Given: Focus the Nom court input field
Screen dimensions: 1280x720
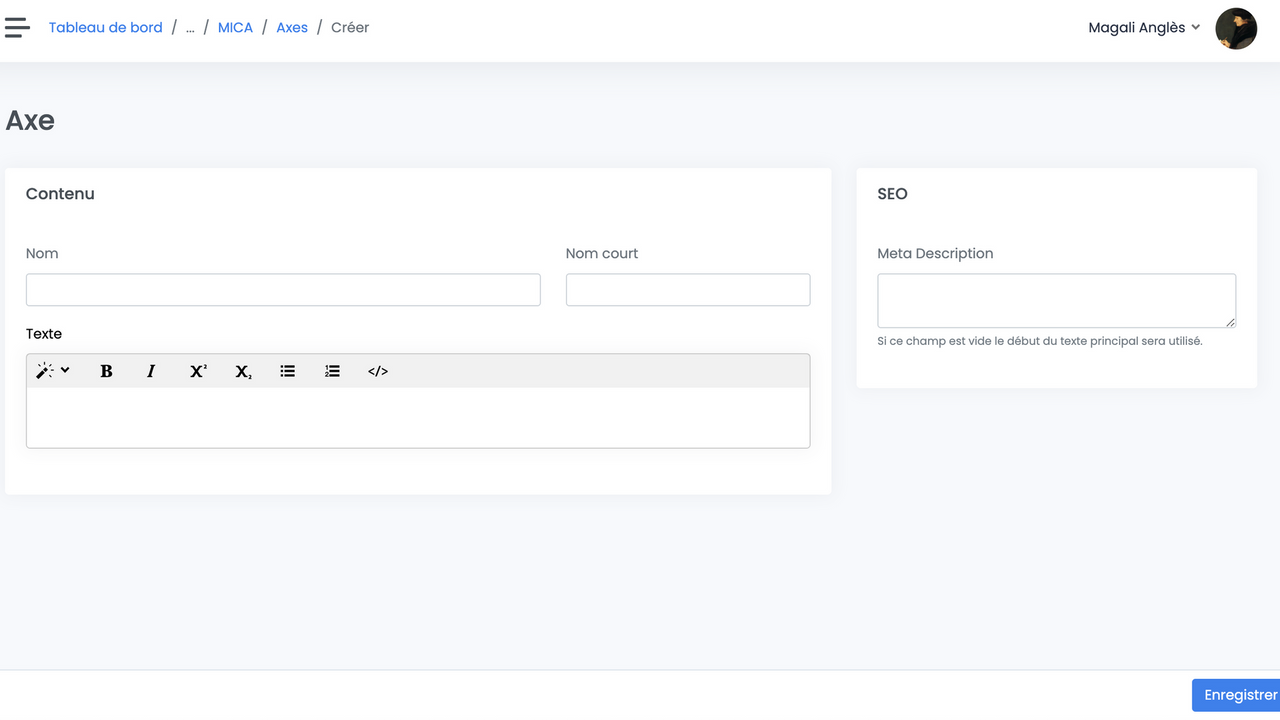Looking at the screenshot, I should [x=687, y=290].
